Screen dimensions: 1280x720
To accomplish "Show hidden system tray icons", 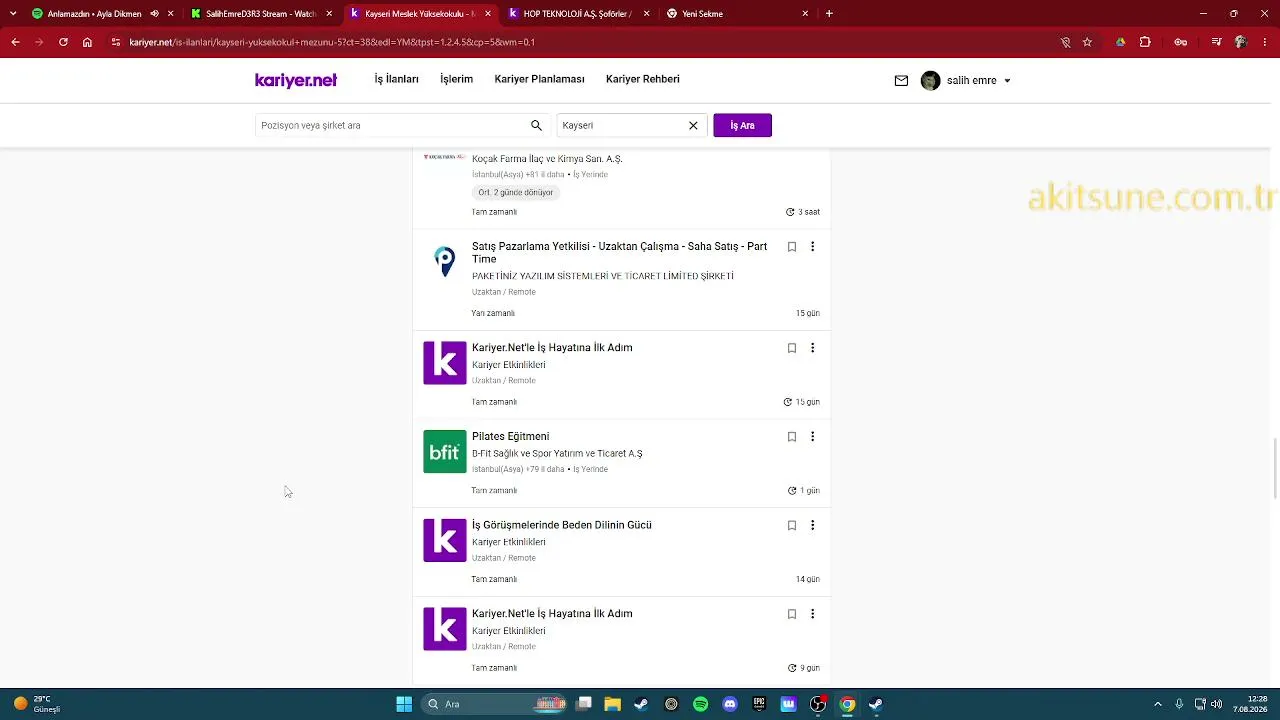I will tap(1158, 704).
